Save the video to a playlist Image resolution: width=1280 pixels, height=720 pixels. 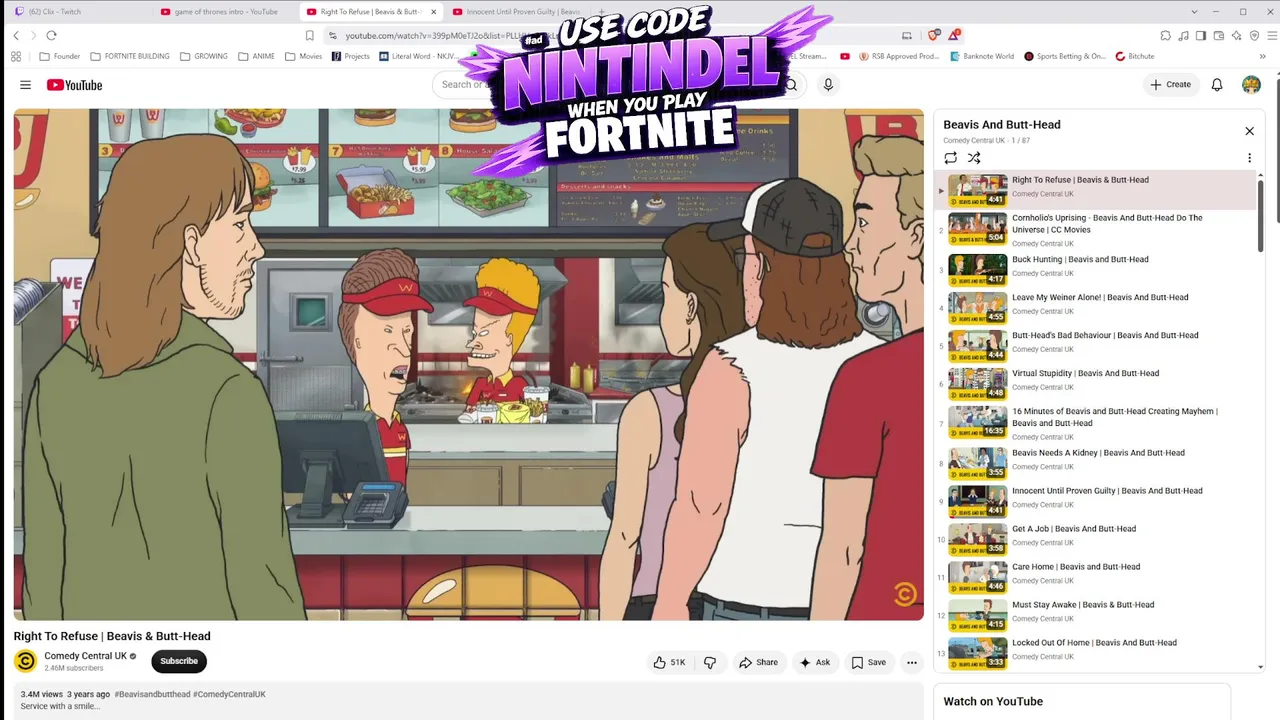pyautogui.click(x=868, y=662)
